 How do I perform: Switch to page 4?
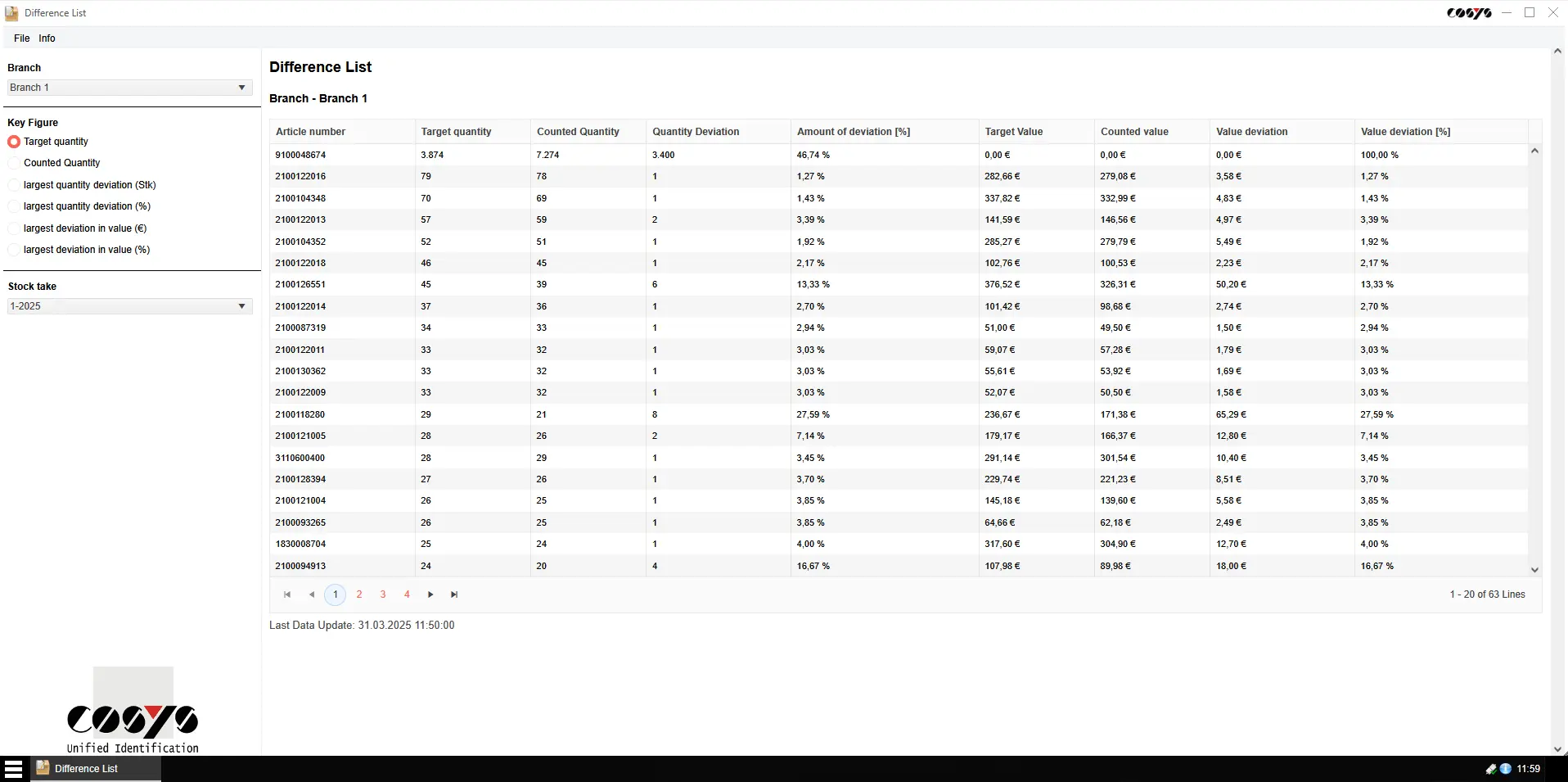point(407,594)
